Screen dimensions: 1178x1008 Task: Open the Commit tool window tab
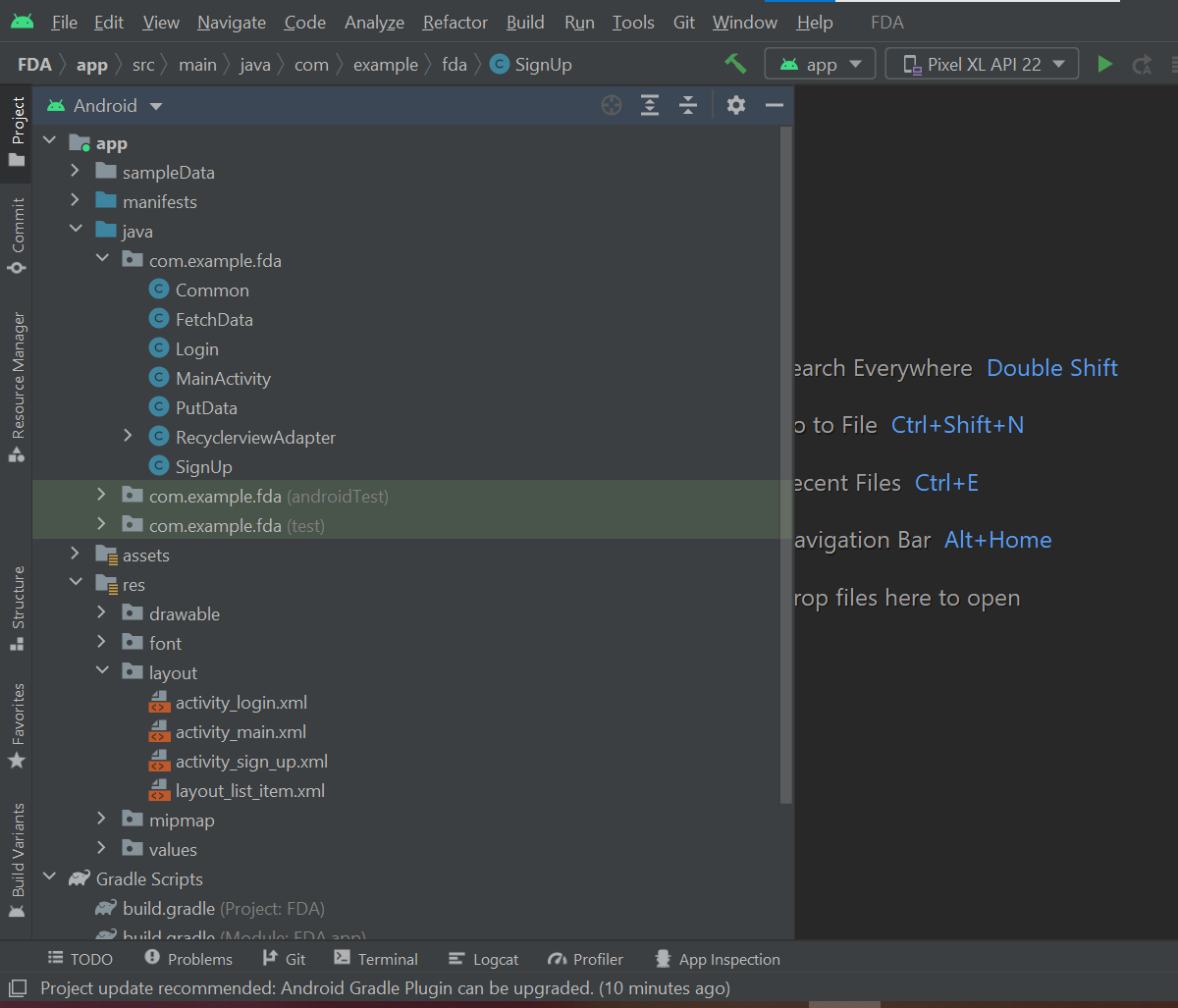pos(17,237)
